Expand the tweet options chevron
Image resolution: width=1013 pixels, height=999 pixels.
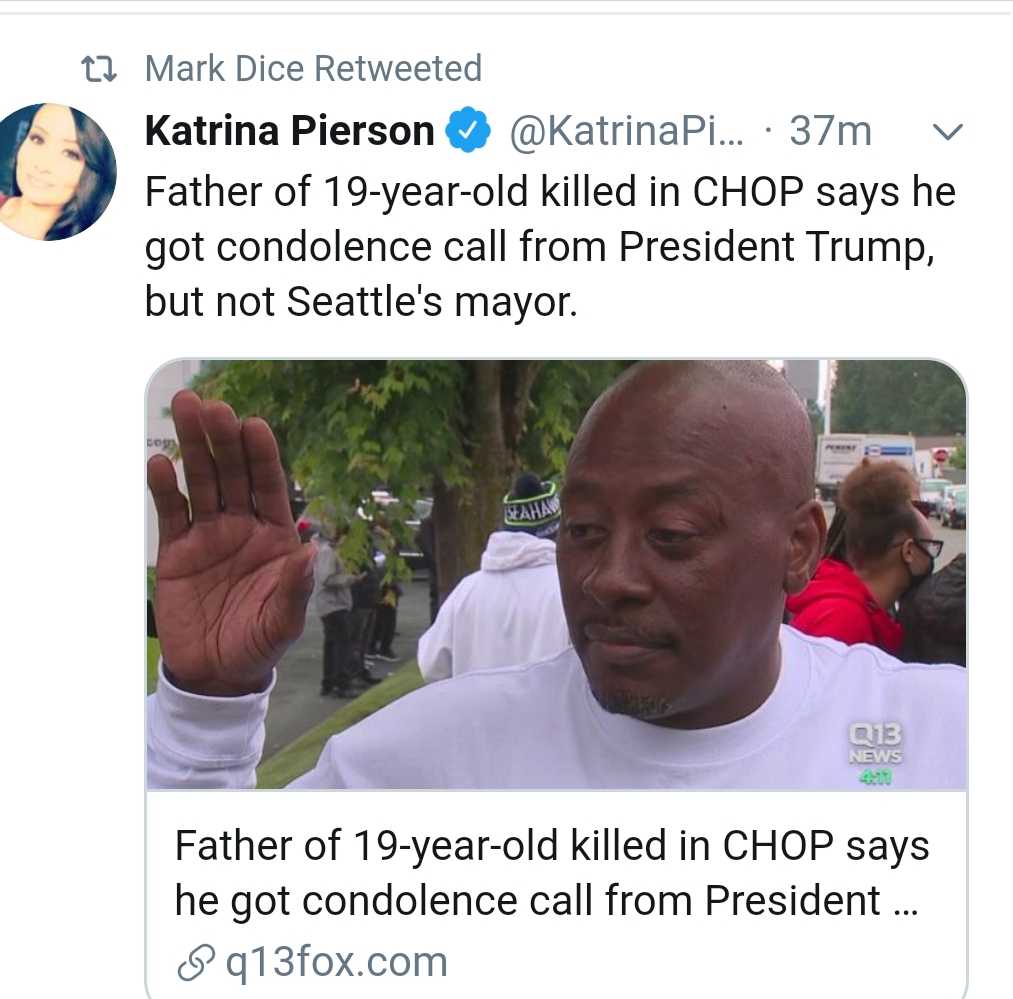coord(946,131)
